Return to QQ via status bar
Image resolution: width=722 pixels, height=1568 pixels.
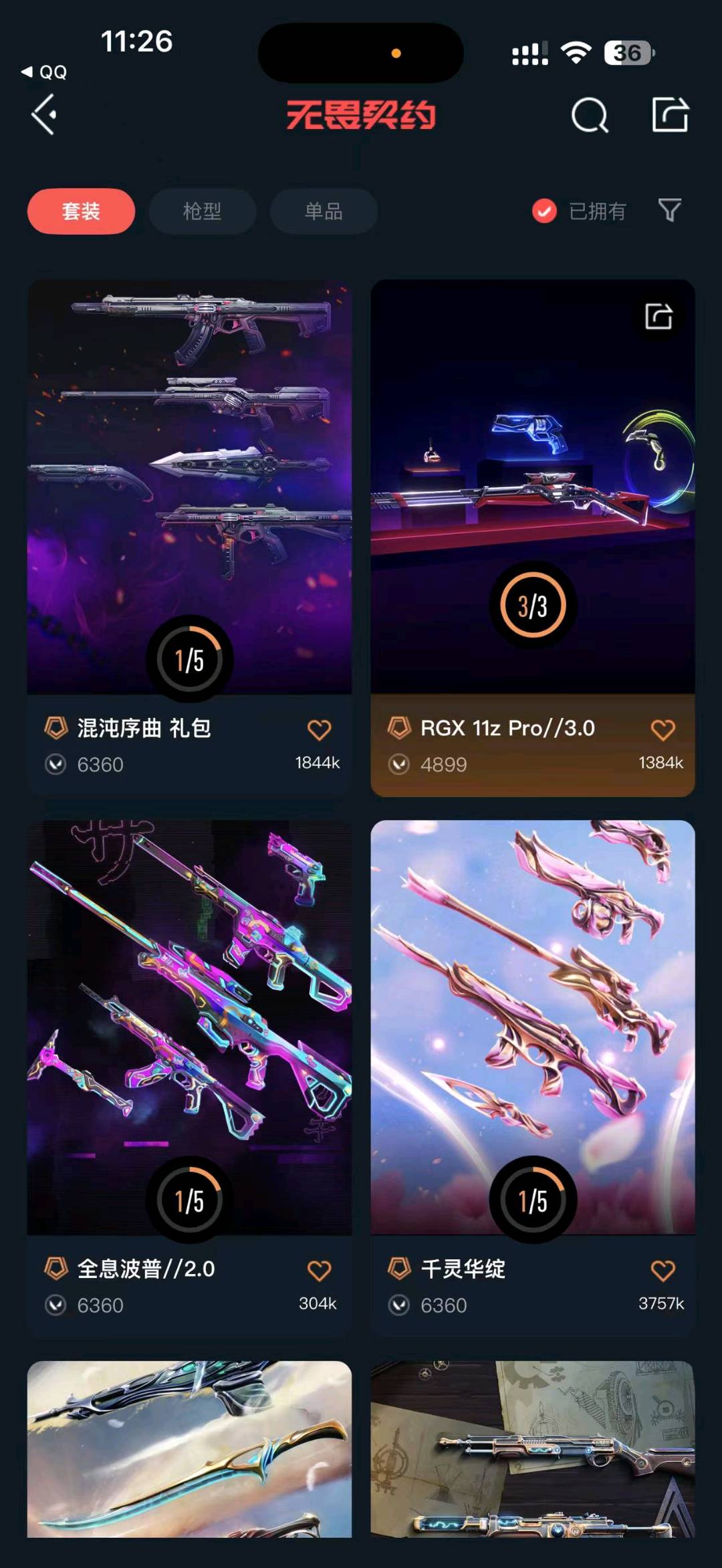point(44,72)
